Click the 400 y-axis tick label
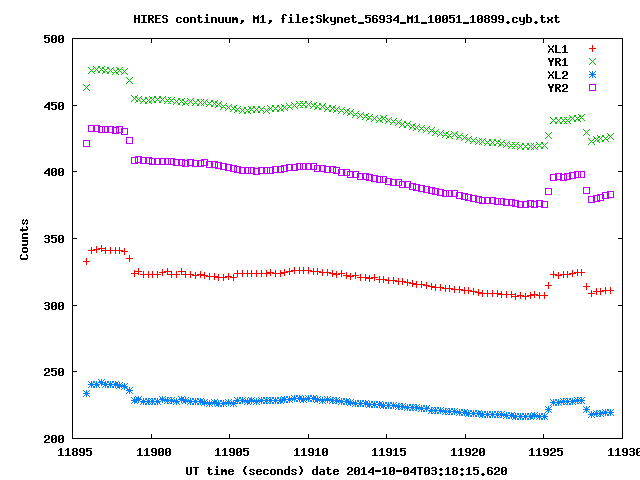Image resolution: width=640 pixels, height=480 pixels. point(54,172)
